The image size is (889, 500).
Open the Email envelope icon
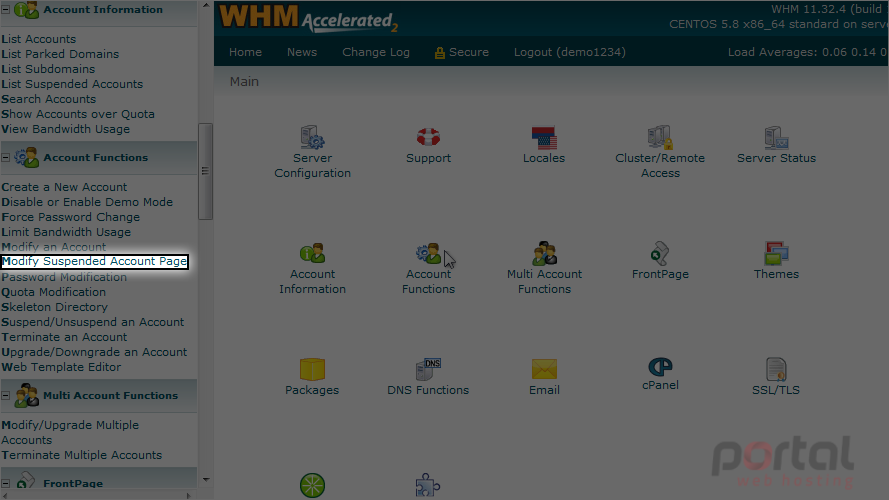(x=544, y=369)
